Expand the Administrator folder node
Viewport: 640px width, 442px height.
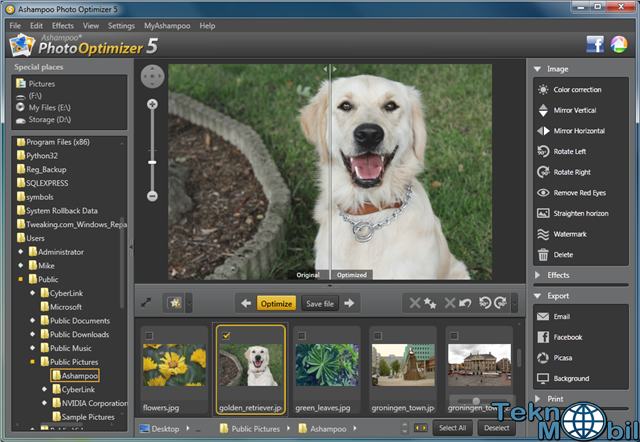(x=20, y=252)
